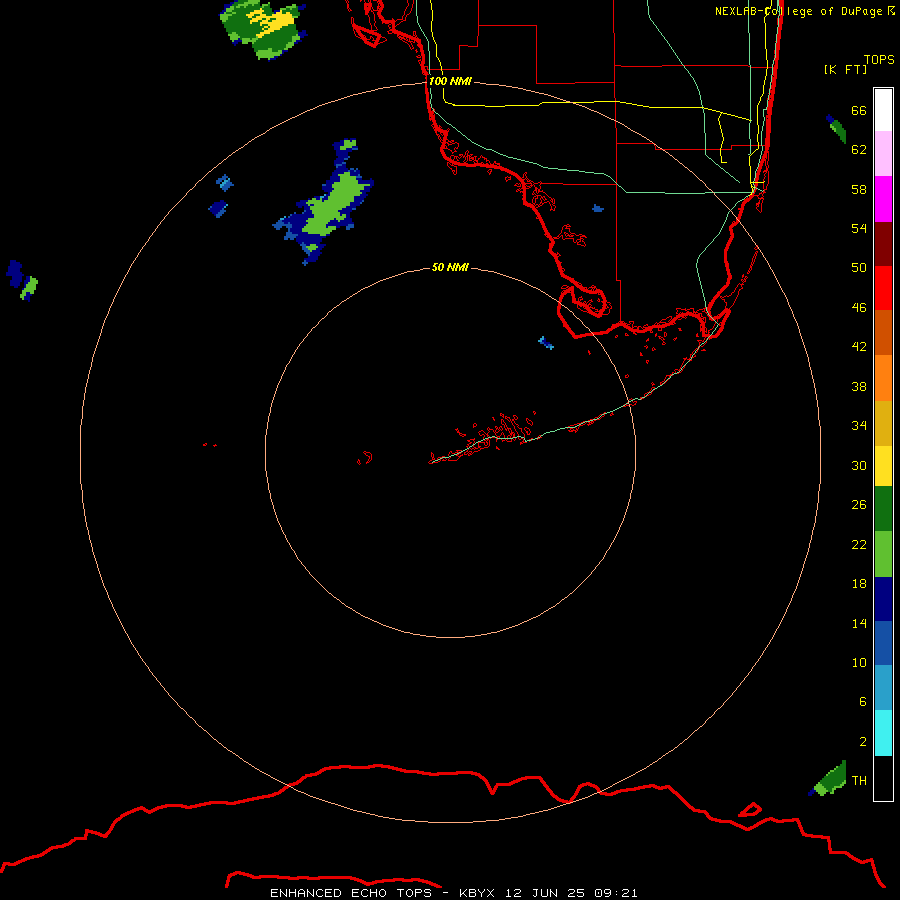
Task: Pick the cyan legend swatch
Action: [883, 733]
